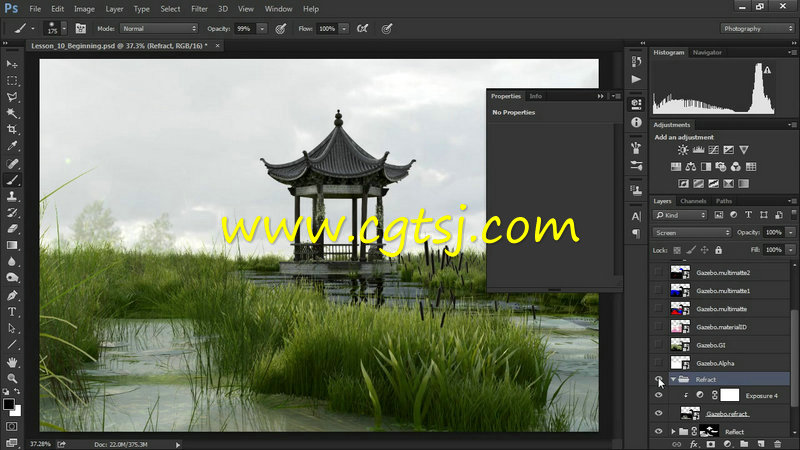Select the Blur tool
The width and height of the screenshot is (800, 450).
click(12, 261)
